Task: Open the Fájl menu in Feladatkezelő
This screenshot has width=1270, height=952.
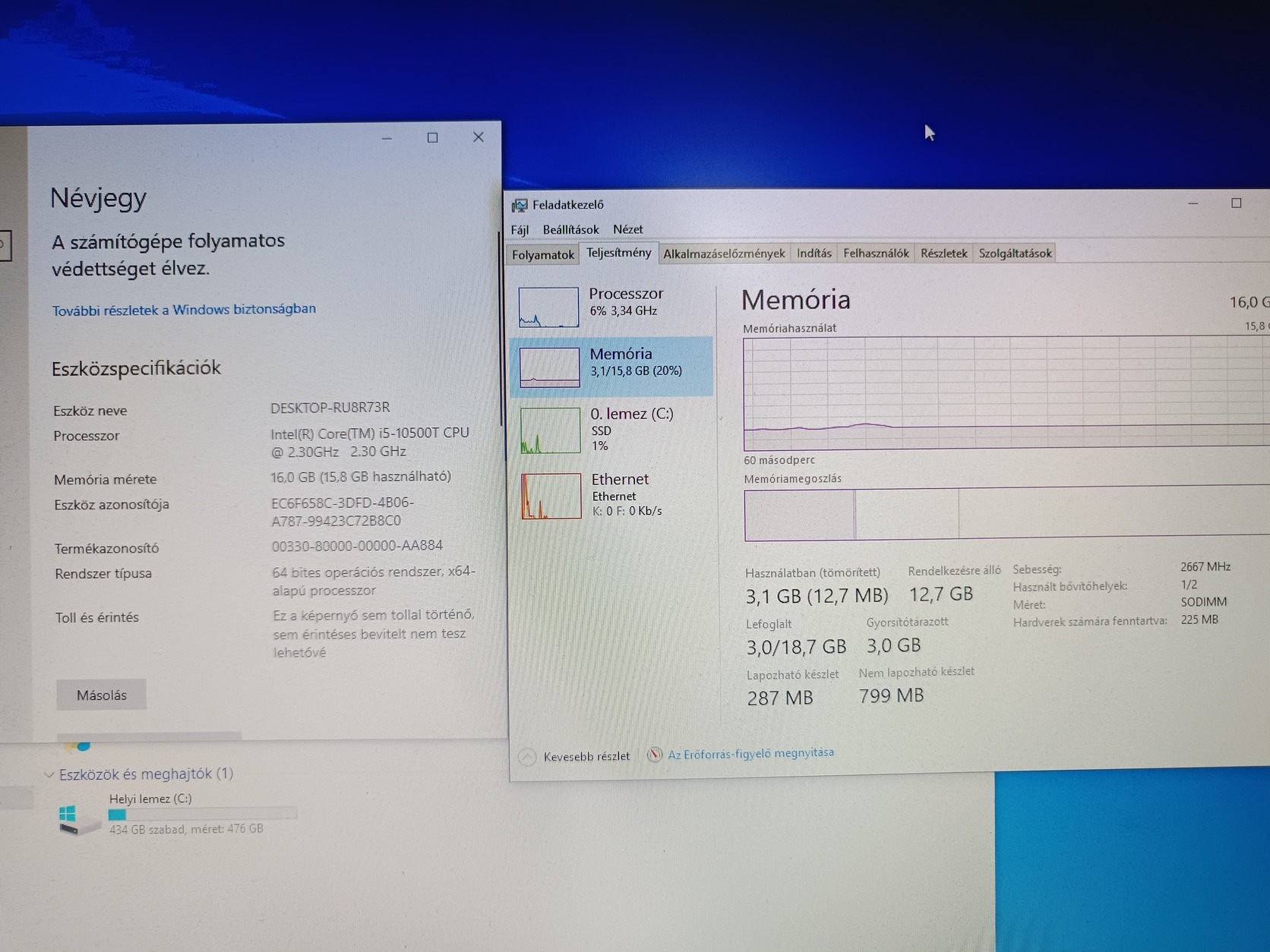Action: pyautogui.click(x=520, y=229)
